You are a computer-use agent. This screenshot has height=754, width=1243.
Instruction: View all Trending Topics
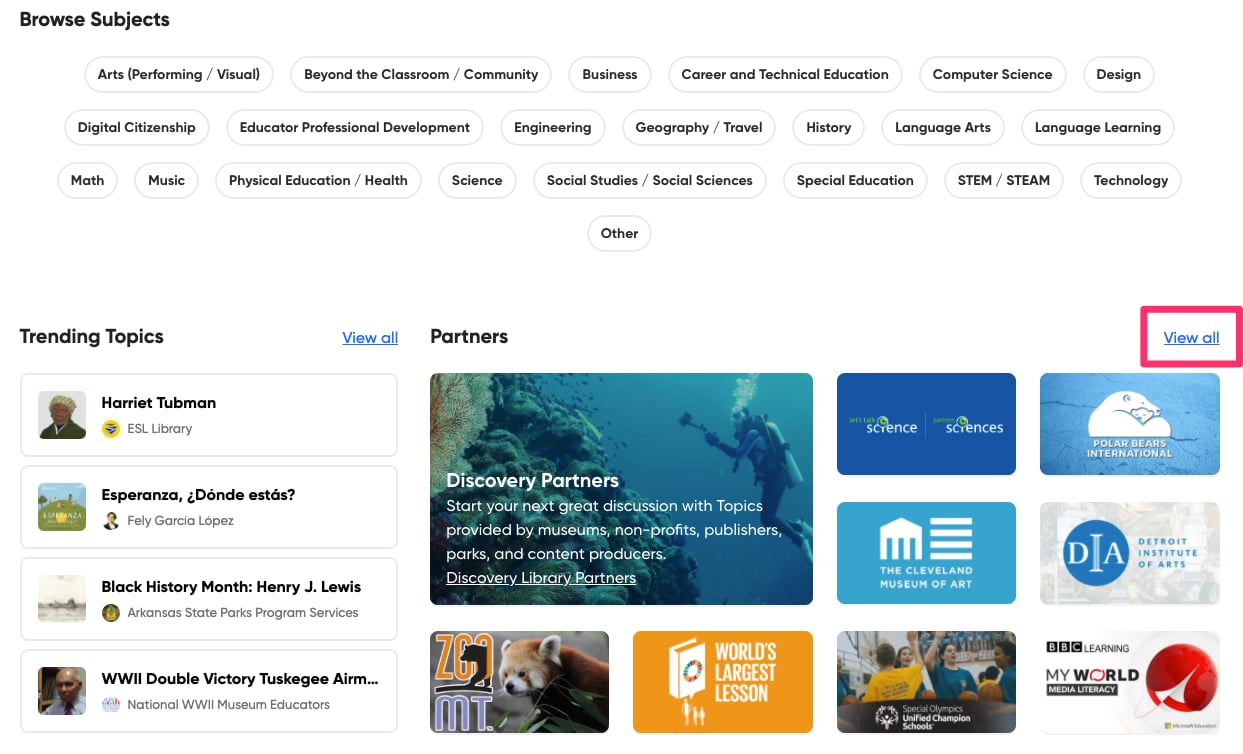click(370, 338)
